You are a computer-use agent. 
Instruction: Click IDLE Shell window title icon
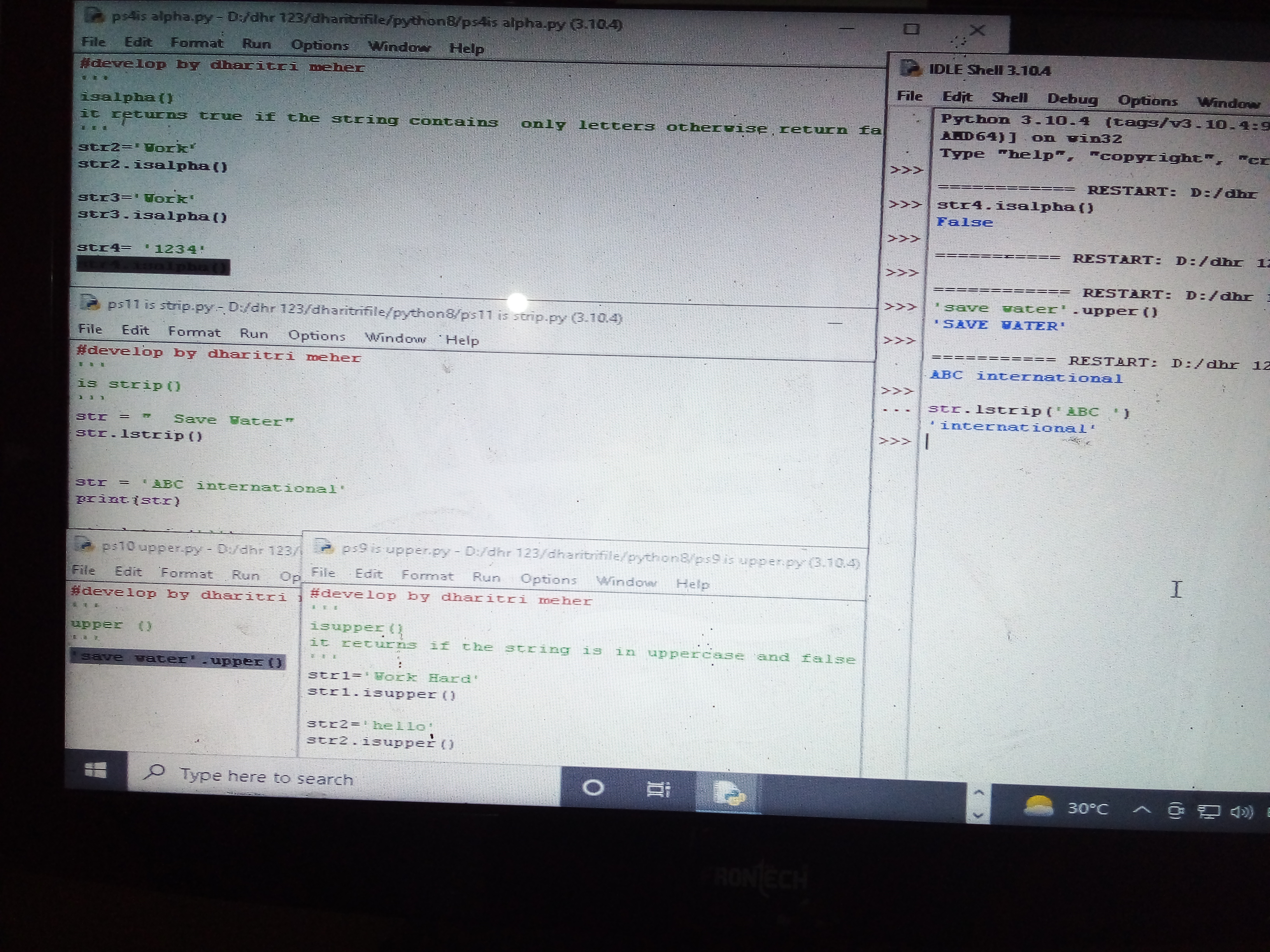(910, 68)
